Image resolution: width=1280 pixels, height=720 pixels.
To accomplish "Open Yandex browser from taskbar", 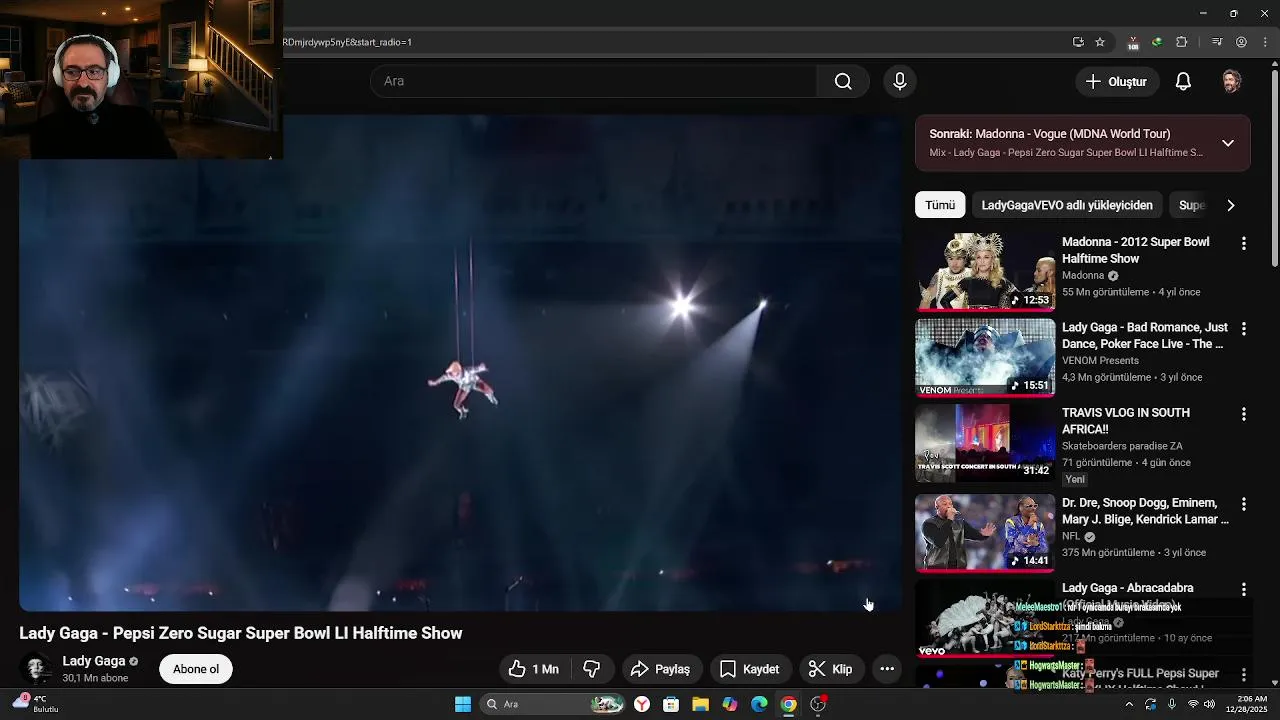I will pyautogui.click(x=642, y=704).
